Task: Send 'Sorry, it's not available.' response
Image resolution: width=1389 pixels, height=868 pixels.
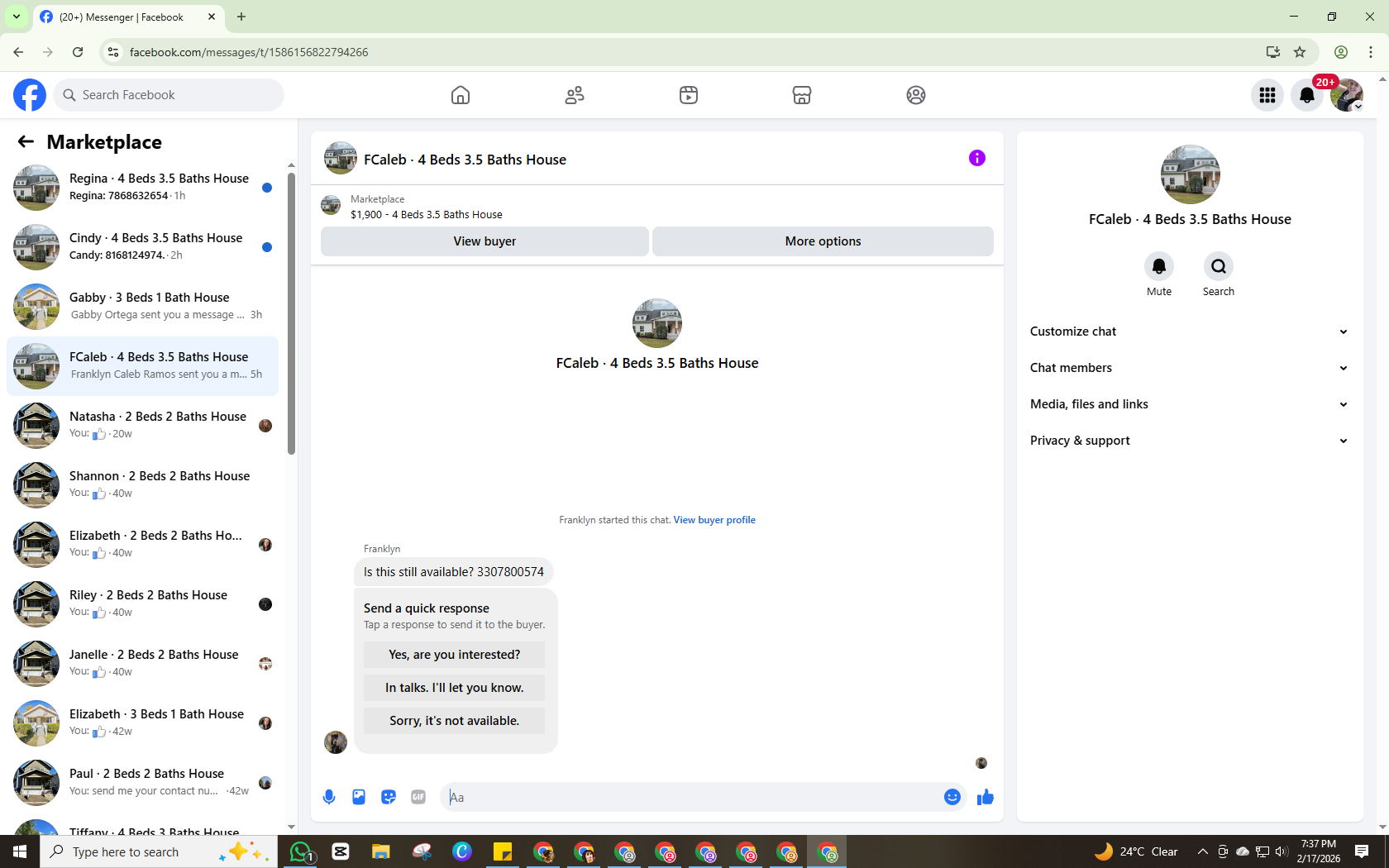Action: pyautogui.click(x=454, y=721)
